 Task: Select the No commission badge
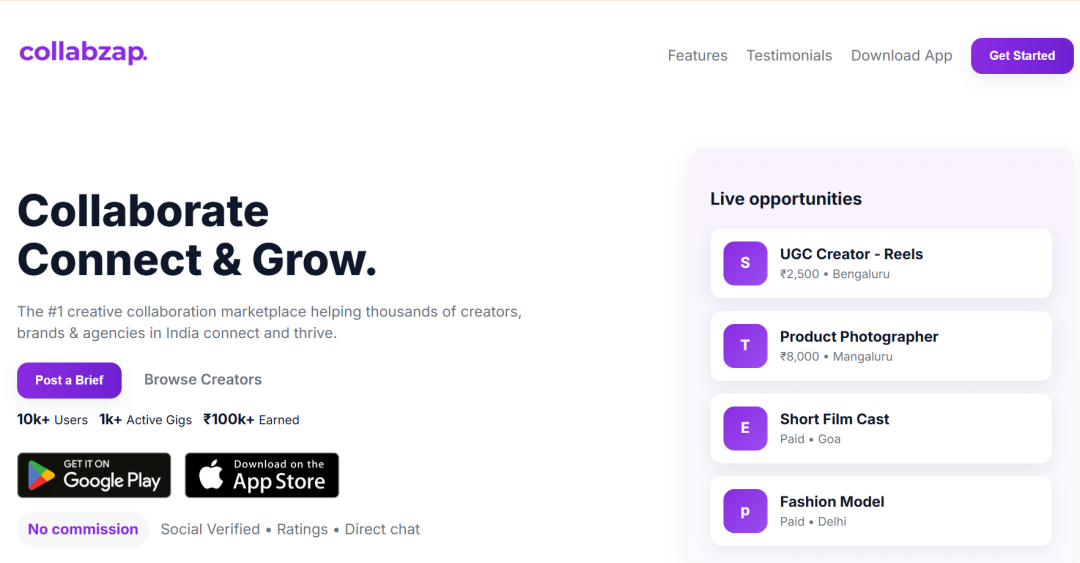(83, 529)
